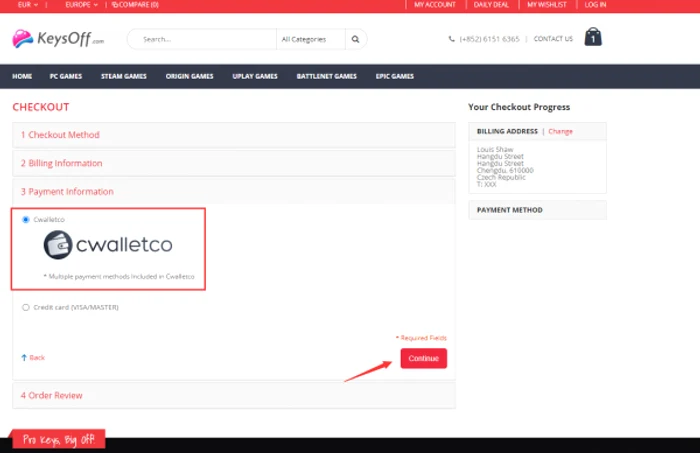Click the Back link
The height and width of the screenshot is (453, 700).
[x=37, y=357]
